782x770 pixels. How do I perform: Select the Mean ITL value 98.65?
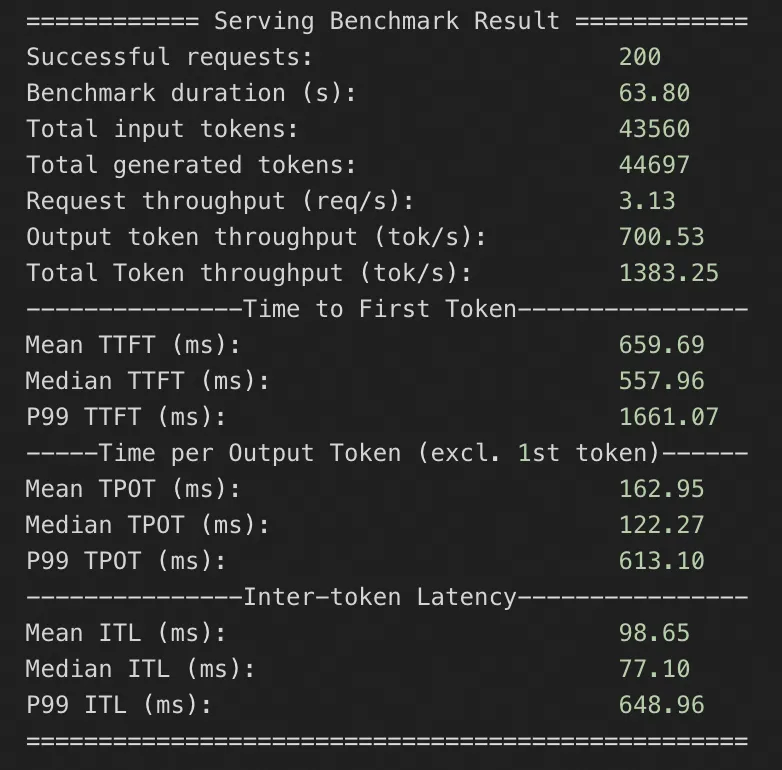(x=654, y=633)
